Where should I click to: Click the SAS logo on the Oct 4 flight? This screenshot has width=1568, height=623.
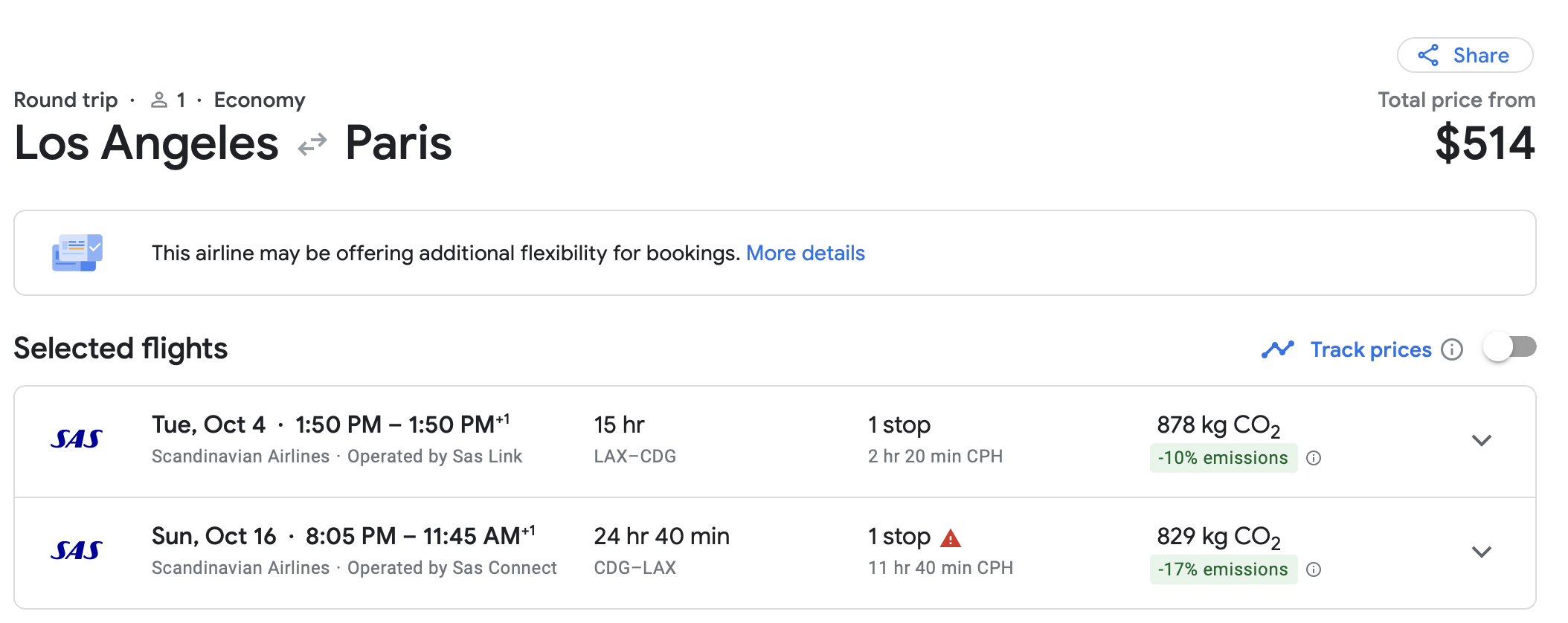[x=77, y=439]
